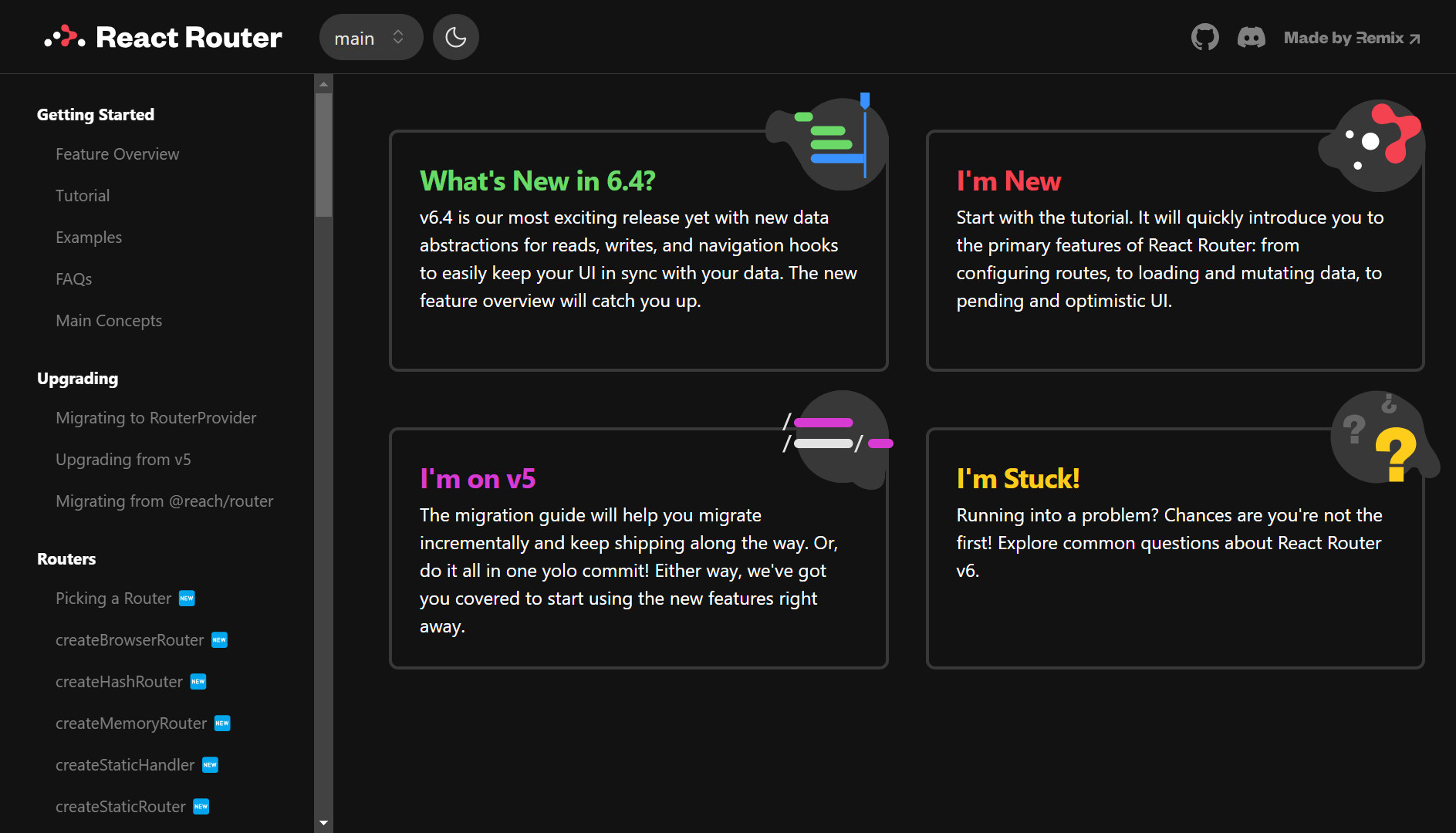The width and height of the screenshot is (1456, 833).
Task: Open Migrating from @reach/router
Action: coord(164,501)
